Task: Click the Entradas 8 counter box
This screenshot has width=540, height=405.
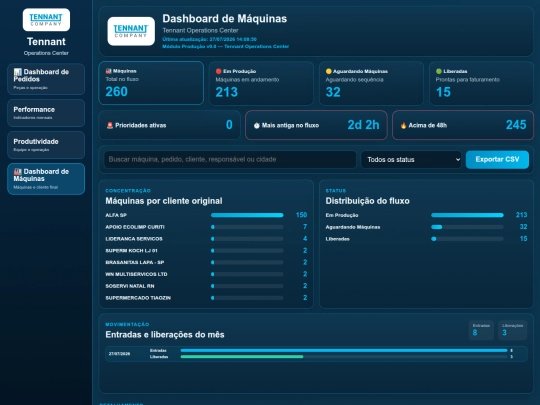Action: (481, 330)
